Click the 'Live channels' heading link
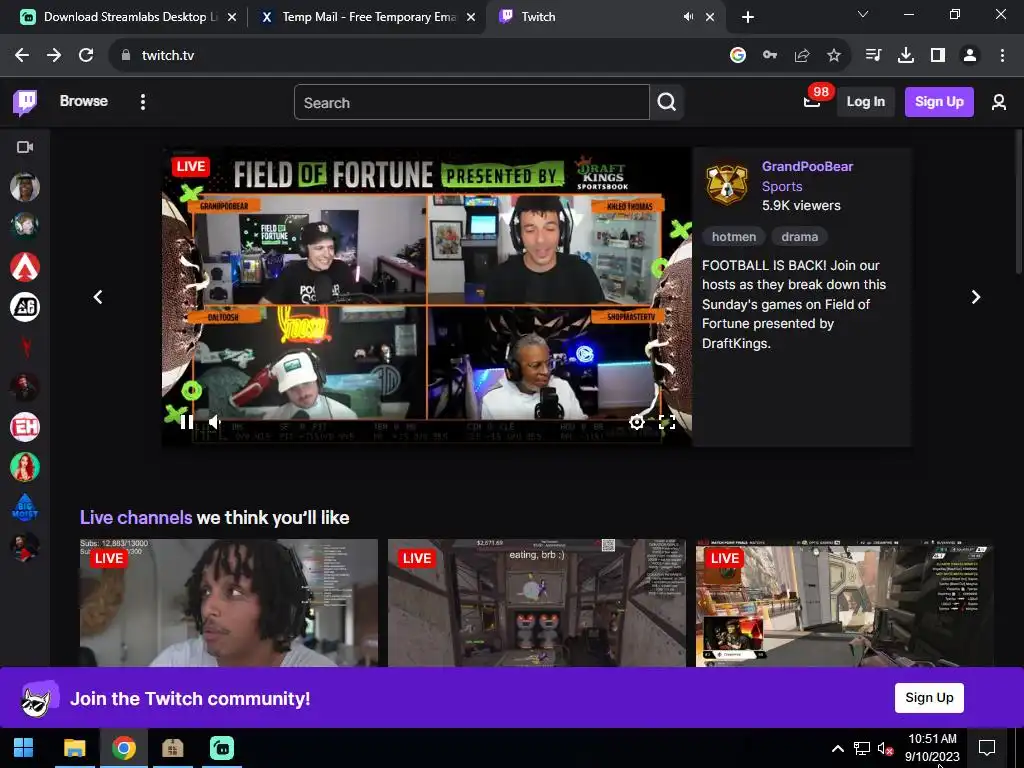 pyautogui.click(x=136, y=518)
